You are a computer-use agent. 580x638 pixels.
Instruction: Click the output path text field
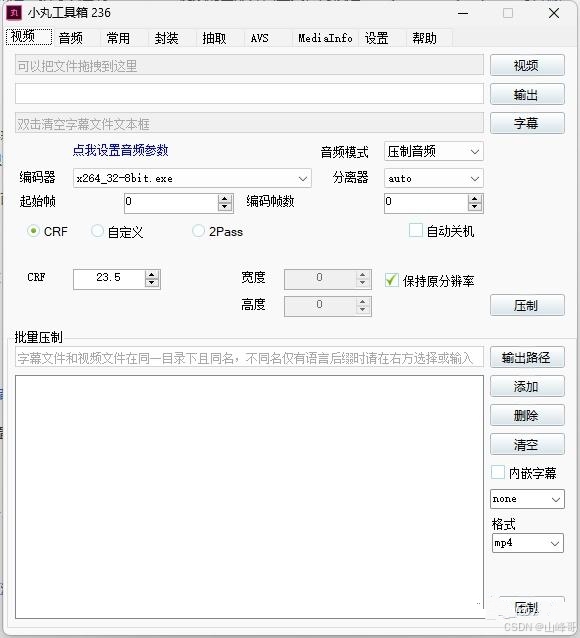(x=249, y=94)
